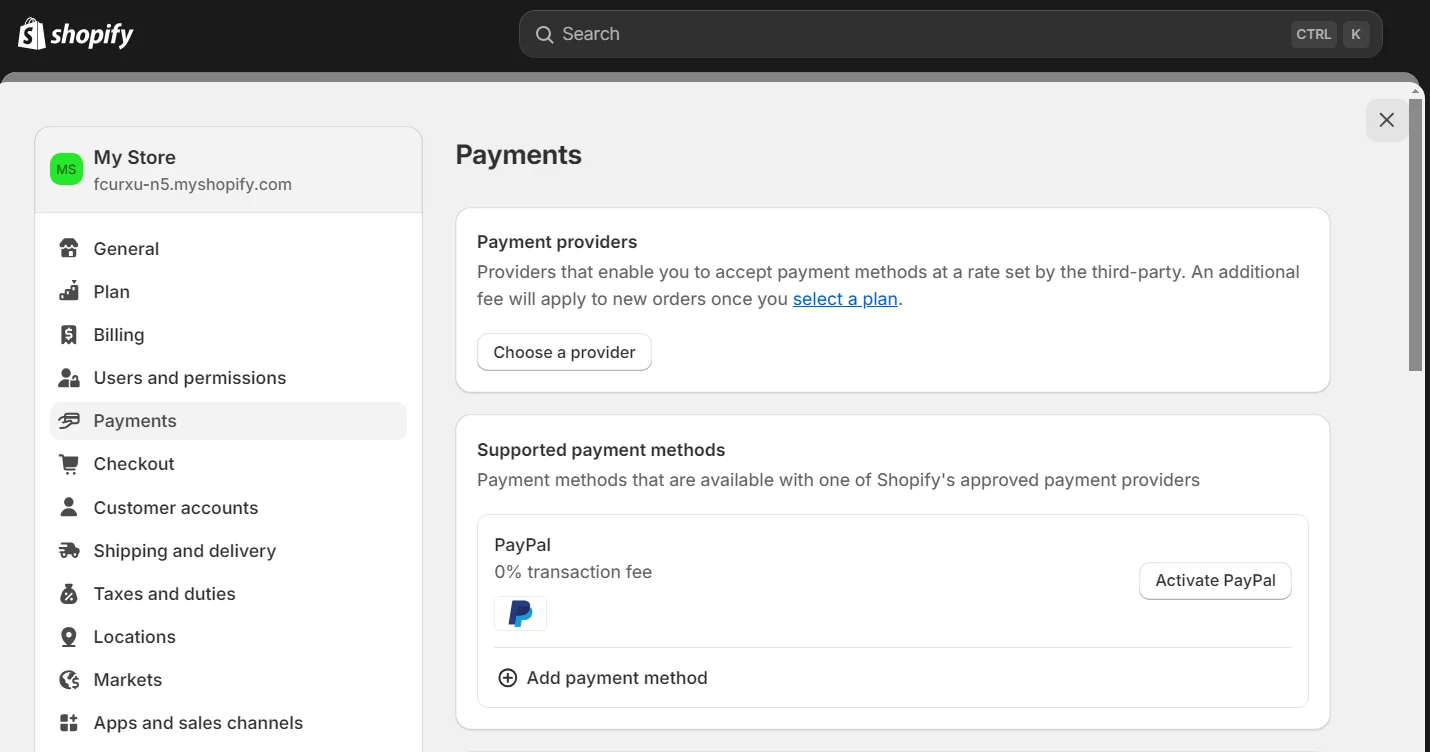Screen dimensions: 1430x752
Task: Click Activate PayPal button
Action: 1215,581
